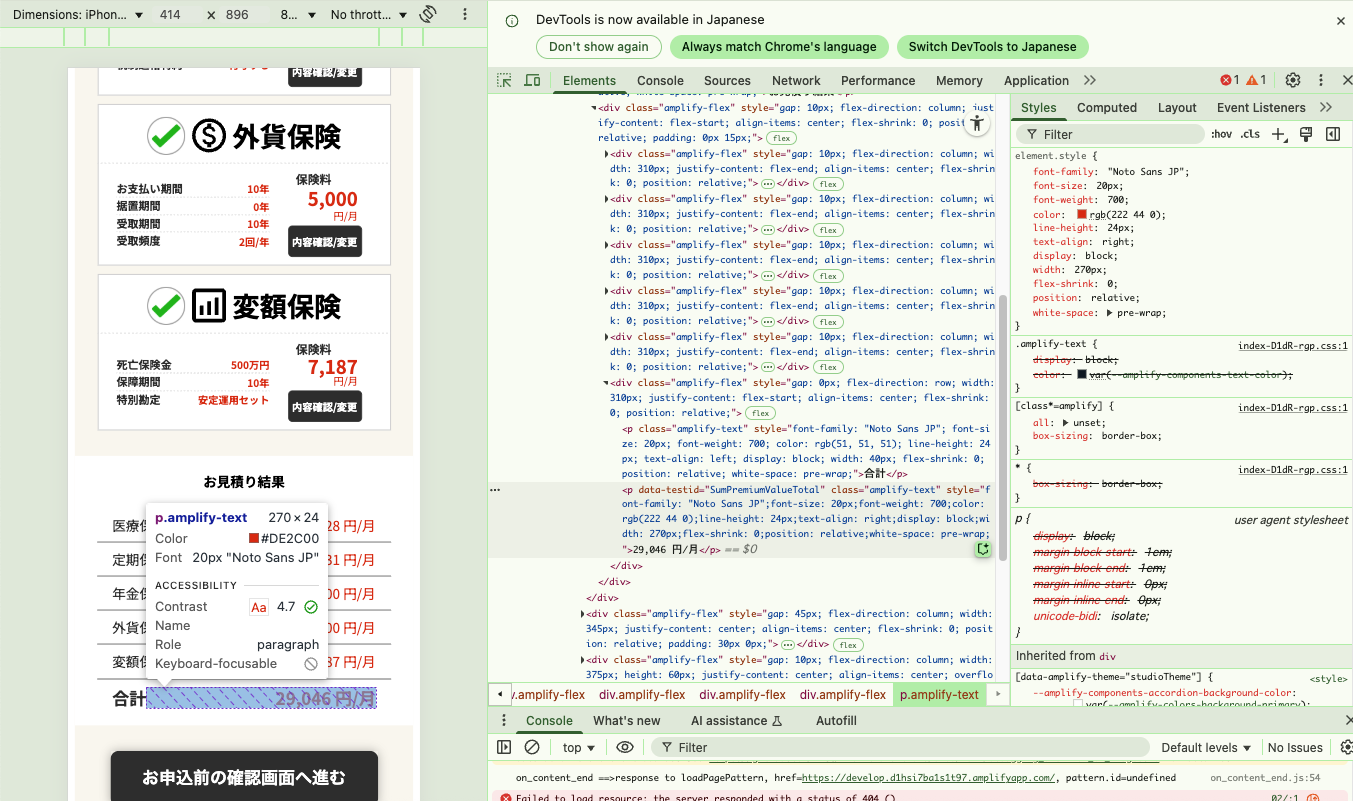Open the AI assistance drawer tab
Viewport: 1353px width, 801px height.
point(736,720)
